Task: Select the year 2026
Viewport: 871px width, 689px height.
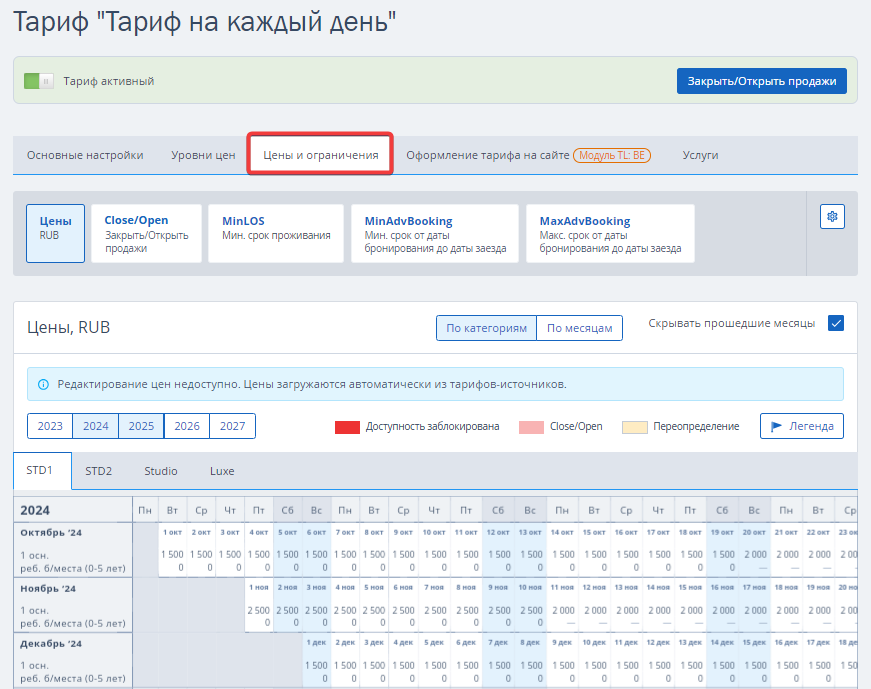Action: (187, 426)
